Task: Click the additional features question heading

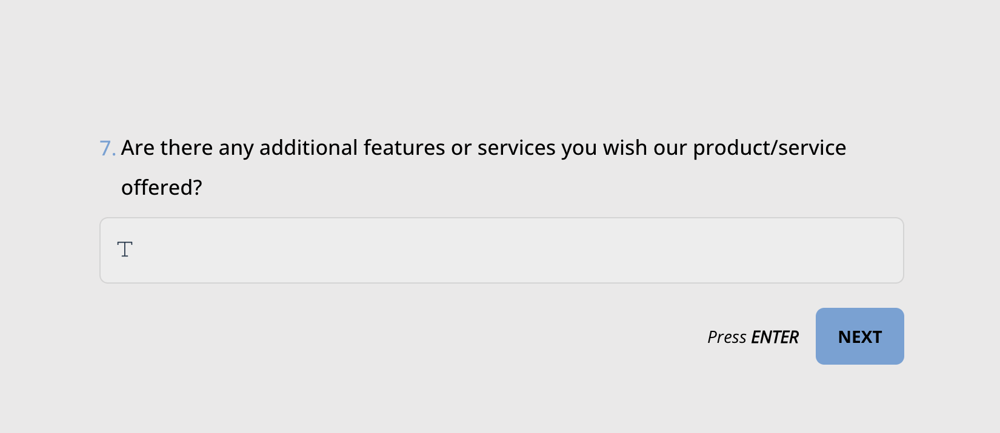Action: click(x=483, y=149)
